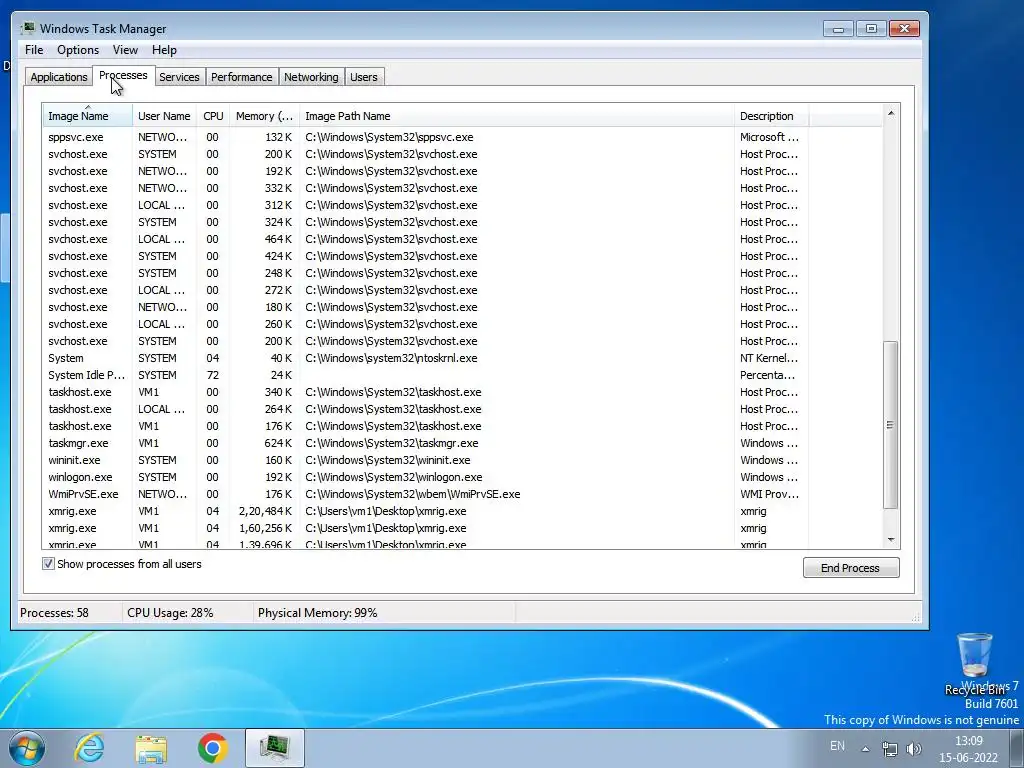The image size is (1024, 768).
Task: Click Processes: 58 in status bar
Action: point(54,613)
